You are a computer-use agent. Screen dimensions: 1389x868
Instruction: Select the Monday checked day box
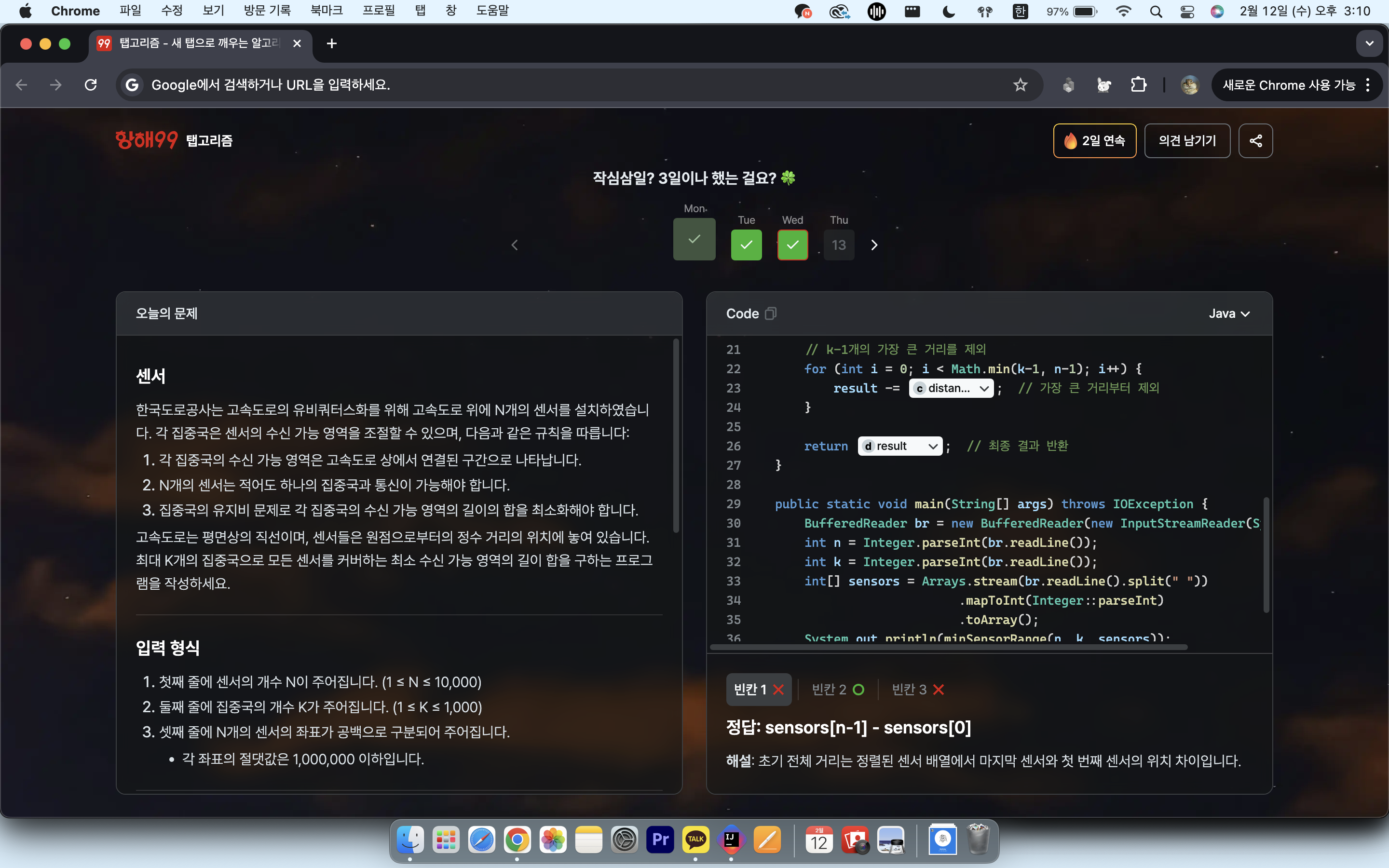(x=694, y=239)
